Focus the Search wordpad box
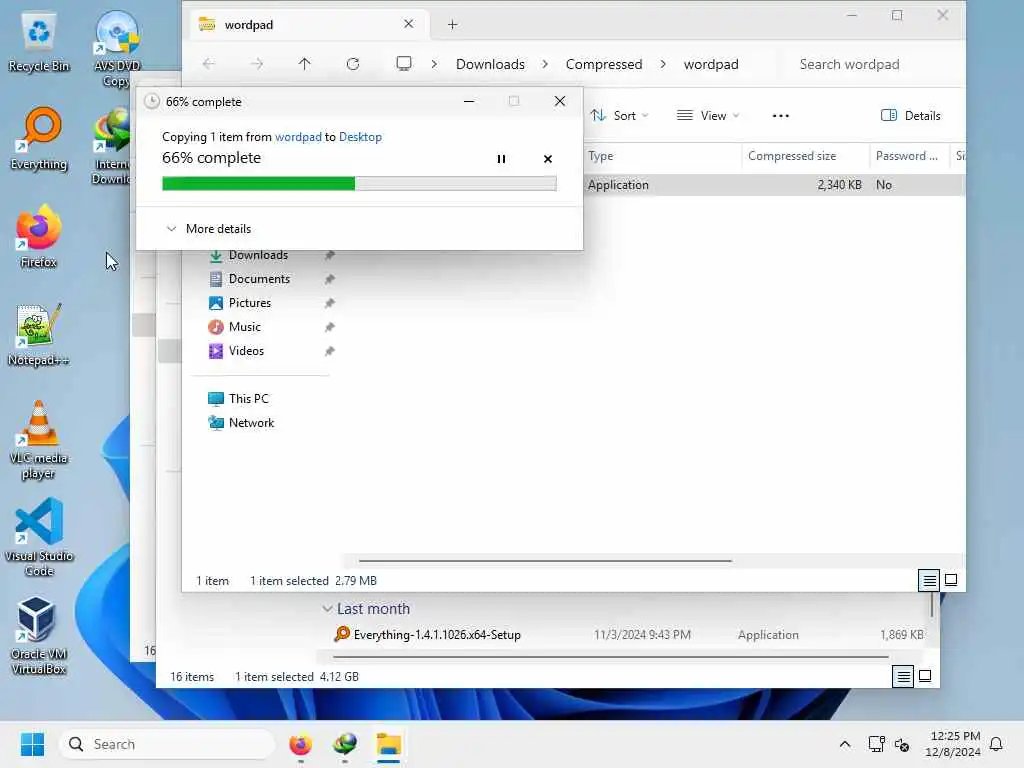 pyautogui.click(x=872, y=64)
